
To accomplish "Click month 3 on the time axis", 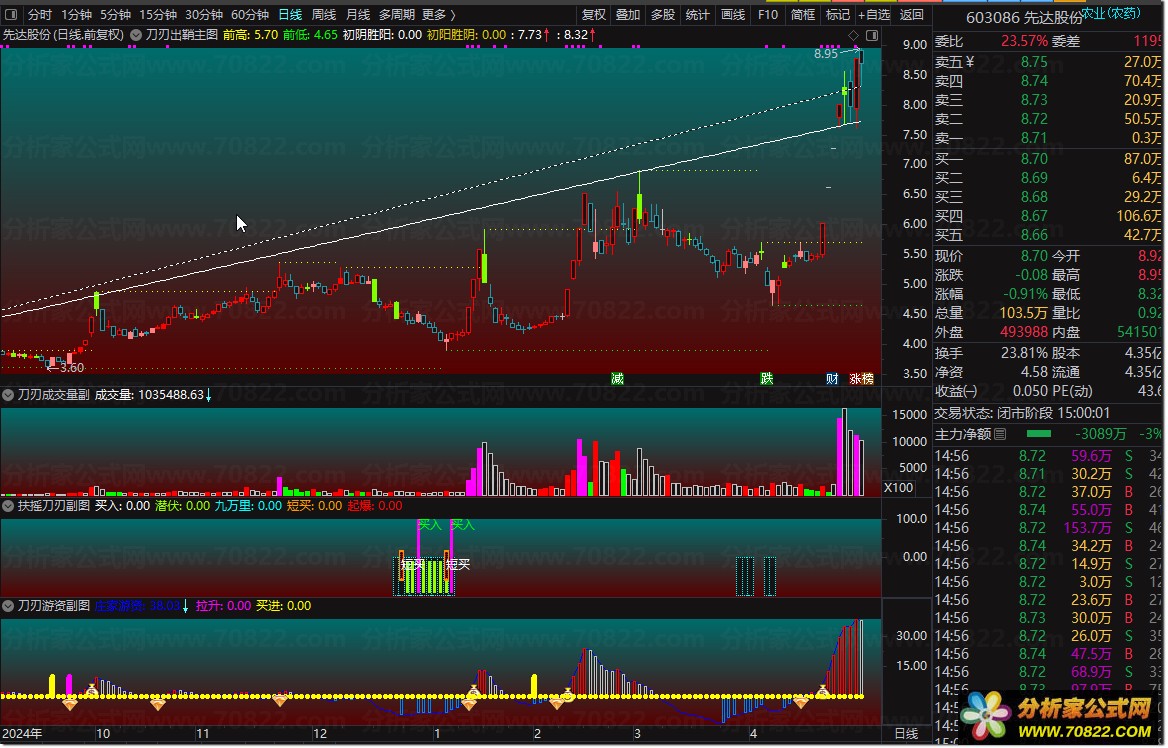I will (x=637, y=734).
